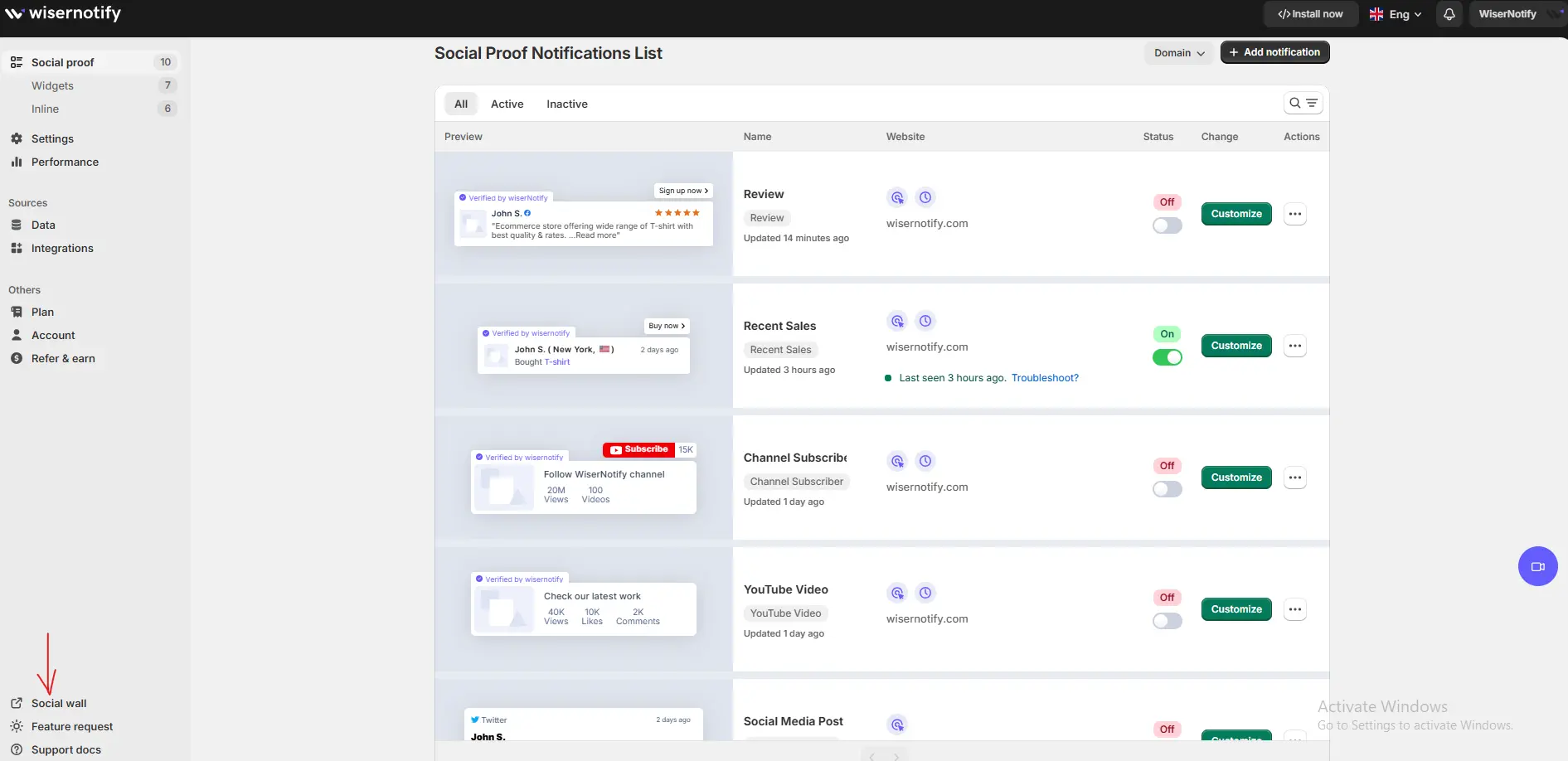Viewport: 1568px width, 761px height.
Task: Switch to the Active tab
Action: click(507, 104)
